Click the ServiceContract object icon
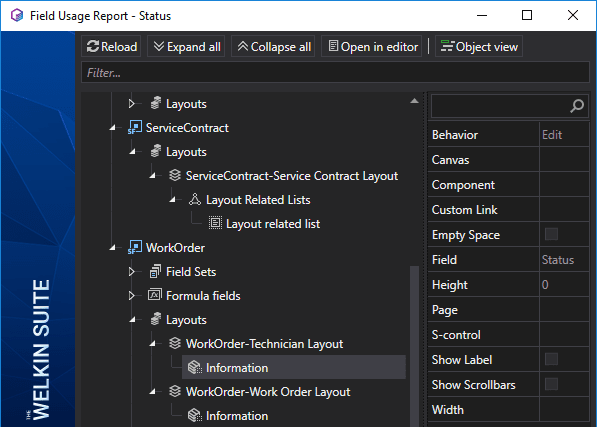Viewport: 597px width, 427px height. click(135, 127)
